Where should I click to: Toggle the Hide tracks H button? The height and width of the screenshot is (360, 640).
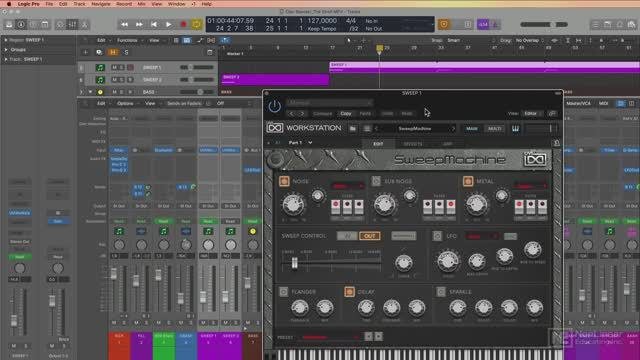[113, 52]
